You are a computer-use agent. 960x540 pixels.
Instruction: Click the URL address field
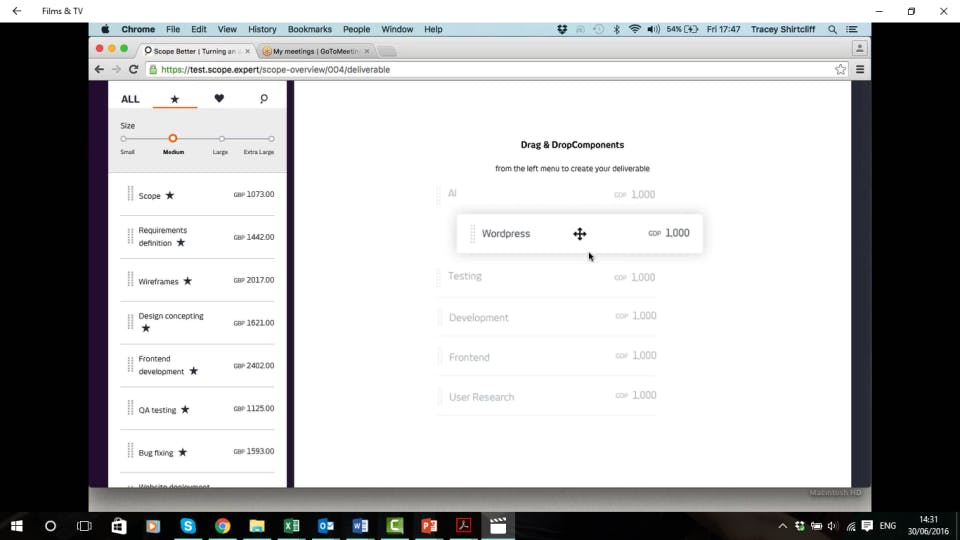point(489,70)
